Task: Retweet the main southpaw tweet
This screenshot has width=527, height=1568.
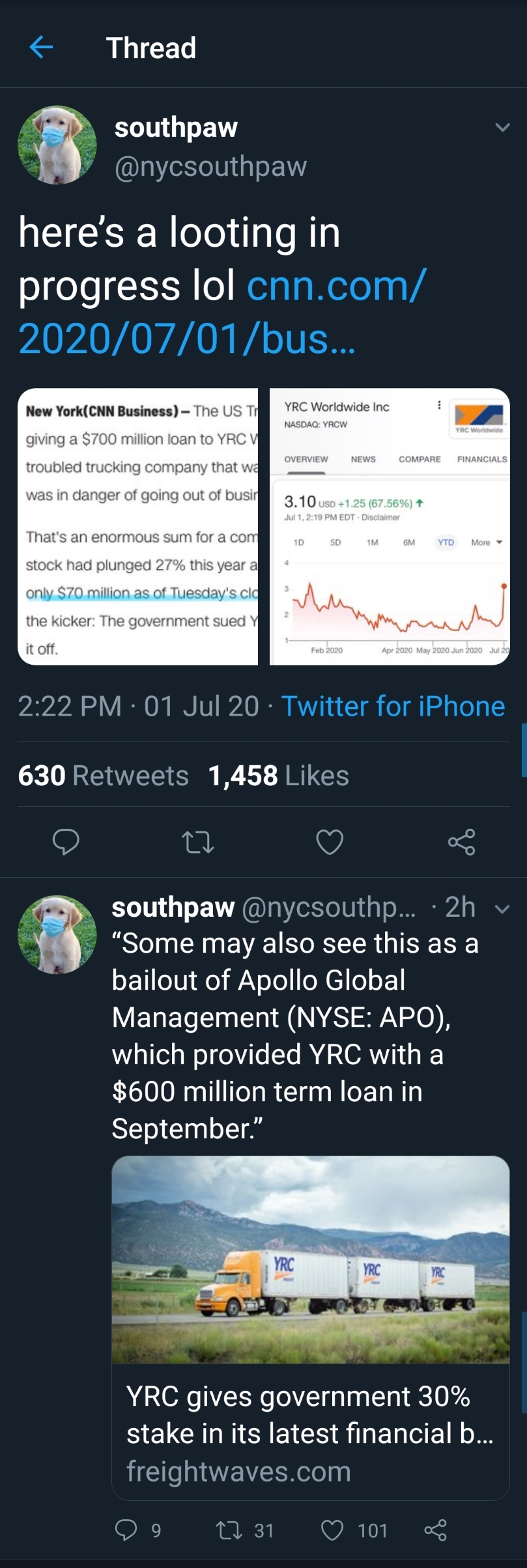Action: coord(197,841)
